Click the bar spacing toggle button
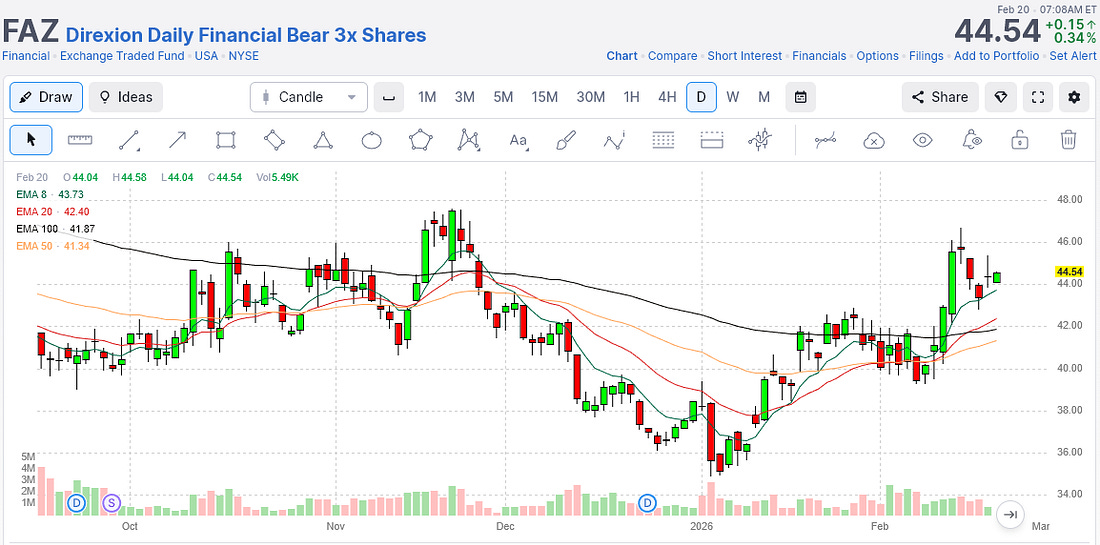1100x545 pixels. pos(389,97)
